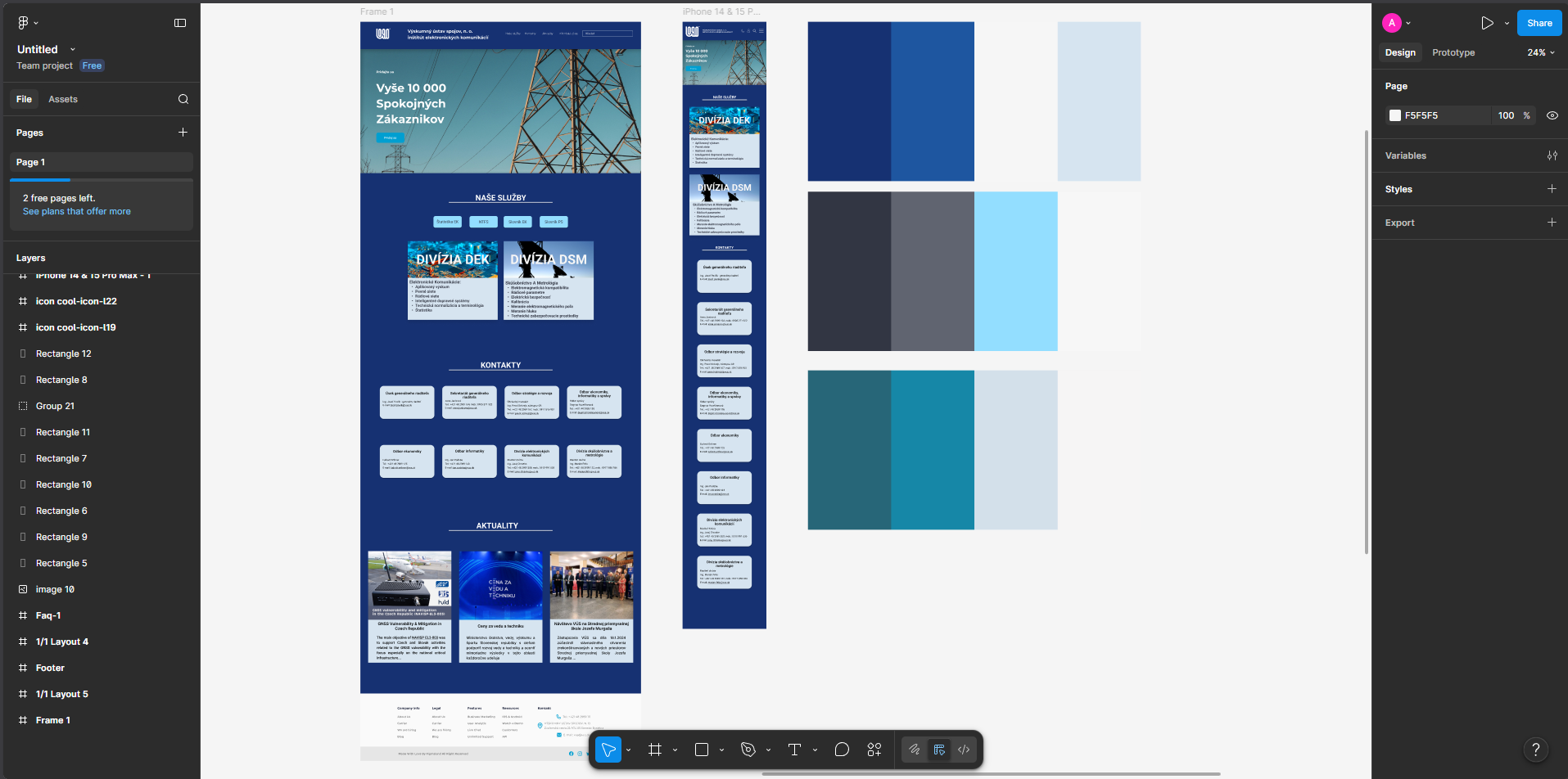Open the user avatar A
Viewport: 1568px width, 779px height.
[x=1392, y=23]
